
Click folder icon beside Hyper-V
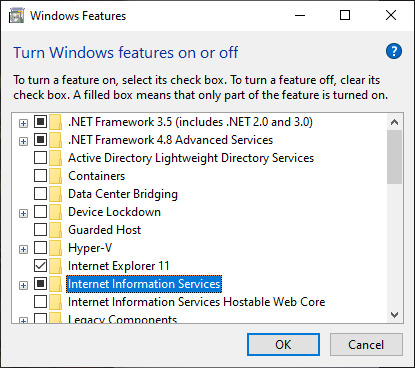pos(55,248)
